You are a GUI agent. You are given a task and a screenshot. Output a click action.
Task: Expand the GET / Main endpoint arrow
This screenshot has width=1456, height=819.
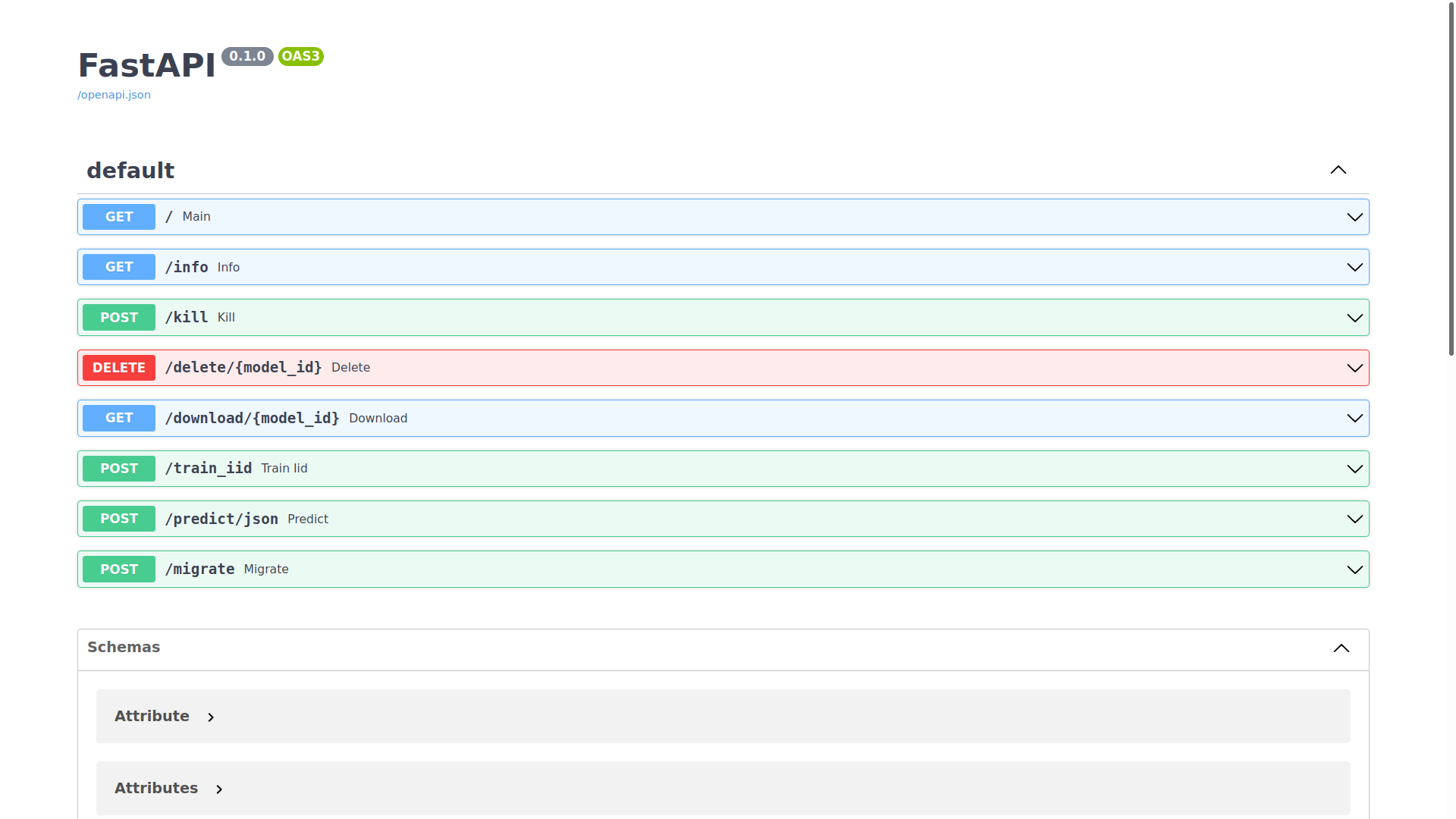[x=1355, y=217]
